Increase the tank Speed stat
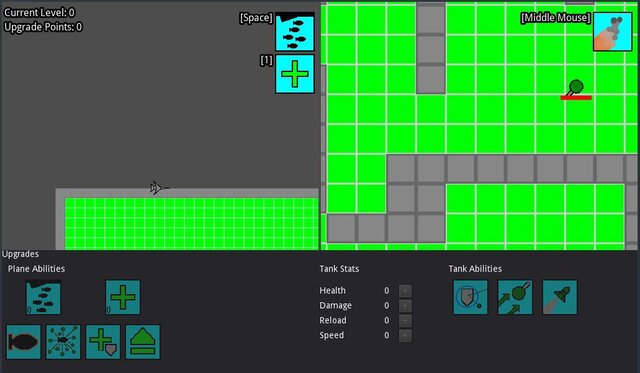 (405, 335)
